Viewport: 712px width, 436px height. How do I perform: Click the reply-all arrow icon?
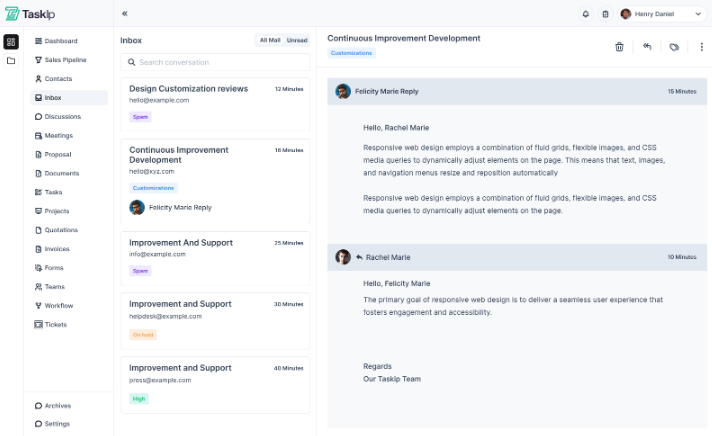point(647,46)
